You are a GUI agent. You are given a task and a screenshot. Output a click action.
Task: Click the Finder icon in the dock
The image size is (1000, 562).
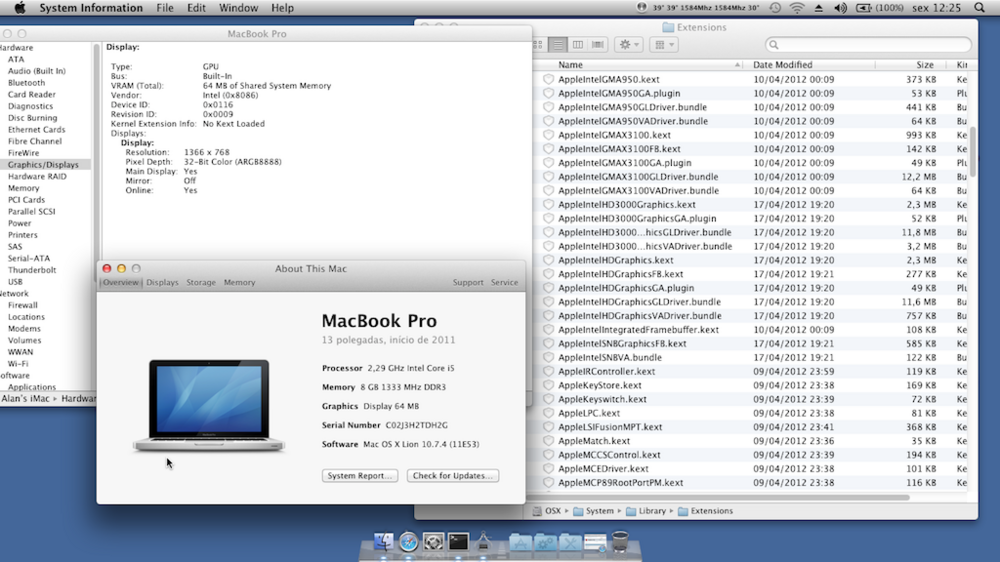[384, 542]
